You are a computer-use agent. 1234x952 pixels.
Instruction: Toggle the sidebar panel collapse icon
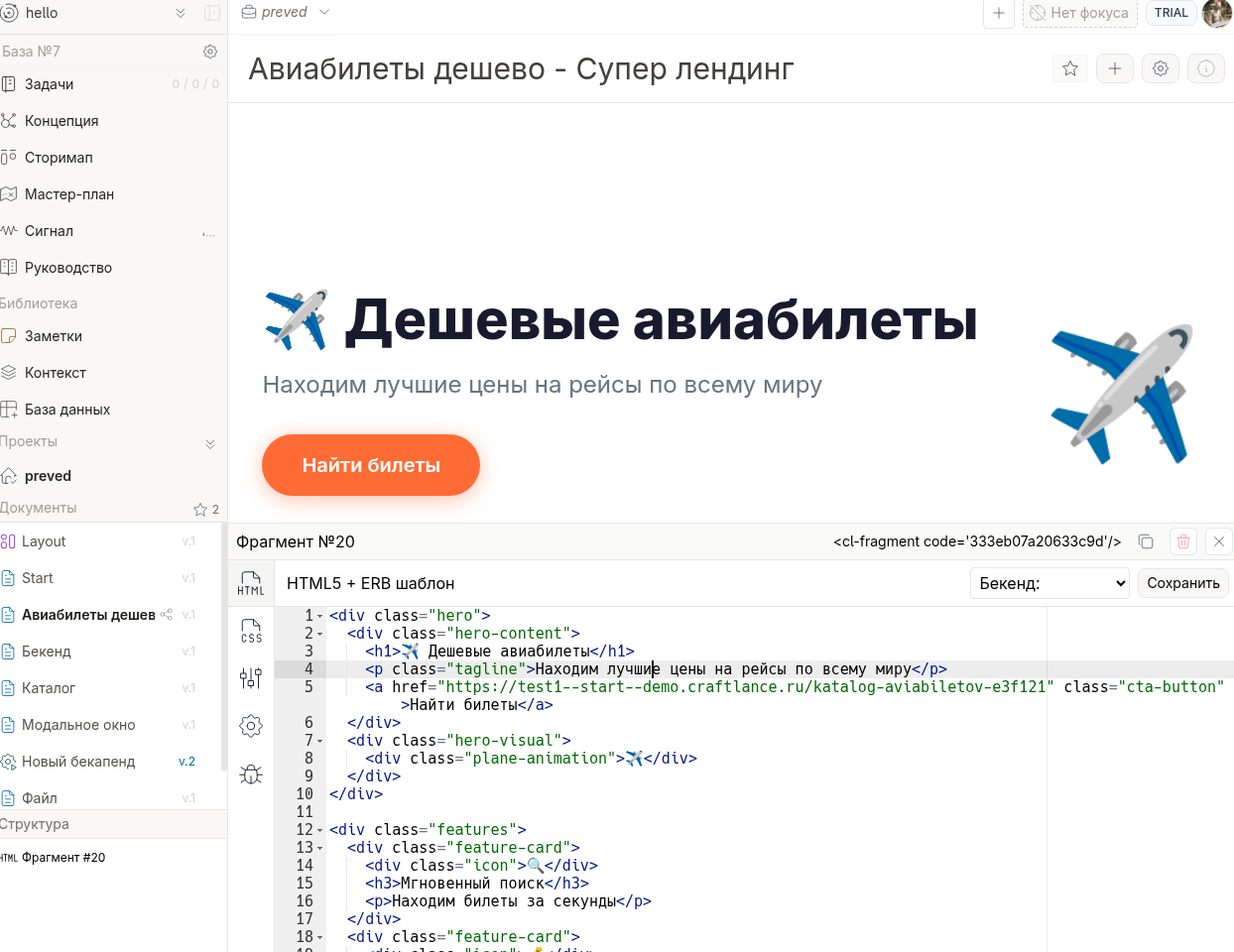pyautogui.click(x=212, y=13)
